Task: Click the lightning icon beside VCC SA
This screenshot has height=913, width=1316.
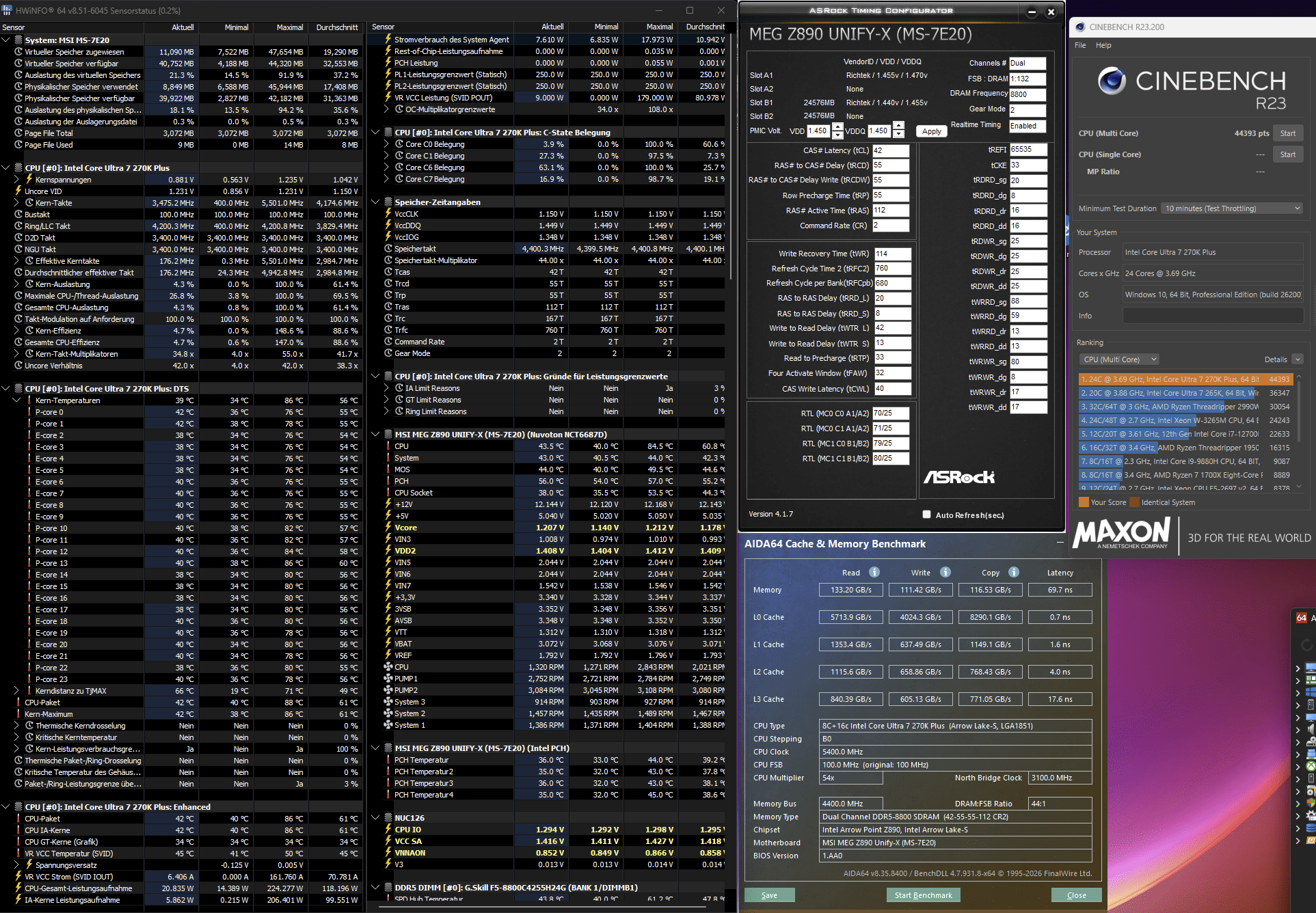Action: click(x=388, y=841)
